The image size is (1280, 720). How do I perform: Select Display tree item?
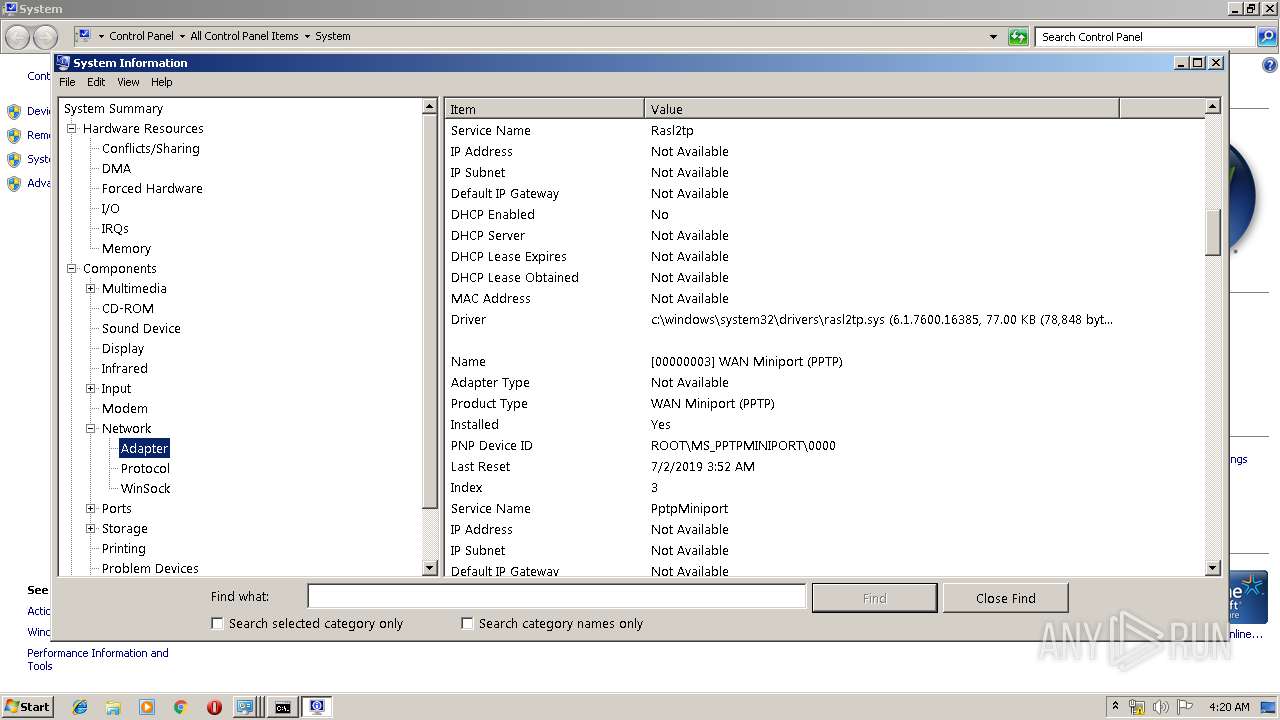(123, 348)
